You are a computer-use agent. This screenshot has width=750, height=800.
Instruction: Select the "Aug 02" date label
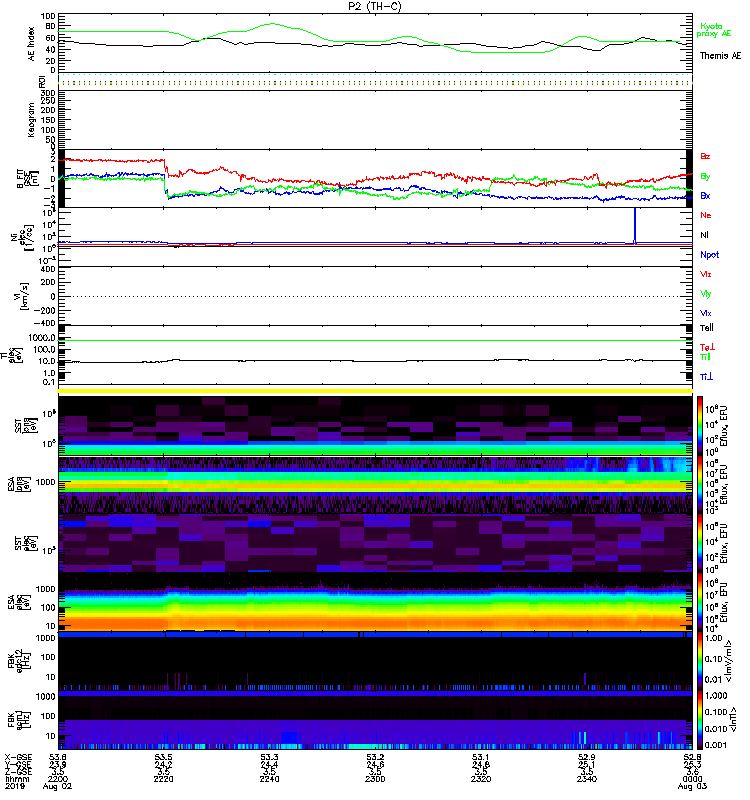click(58, 786)
